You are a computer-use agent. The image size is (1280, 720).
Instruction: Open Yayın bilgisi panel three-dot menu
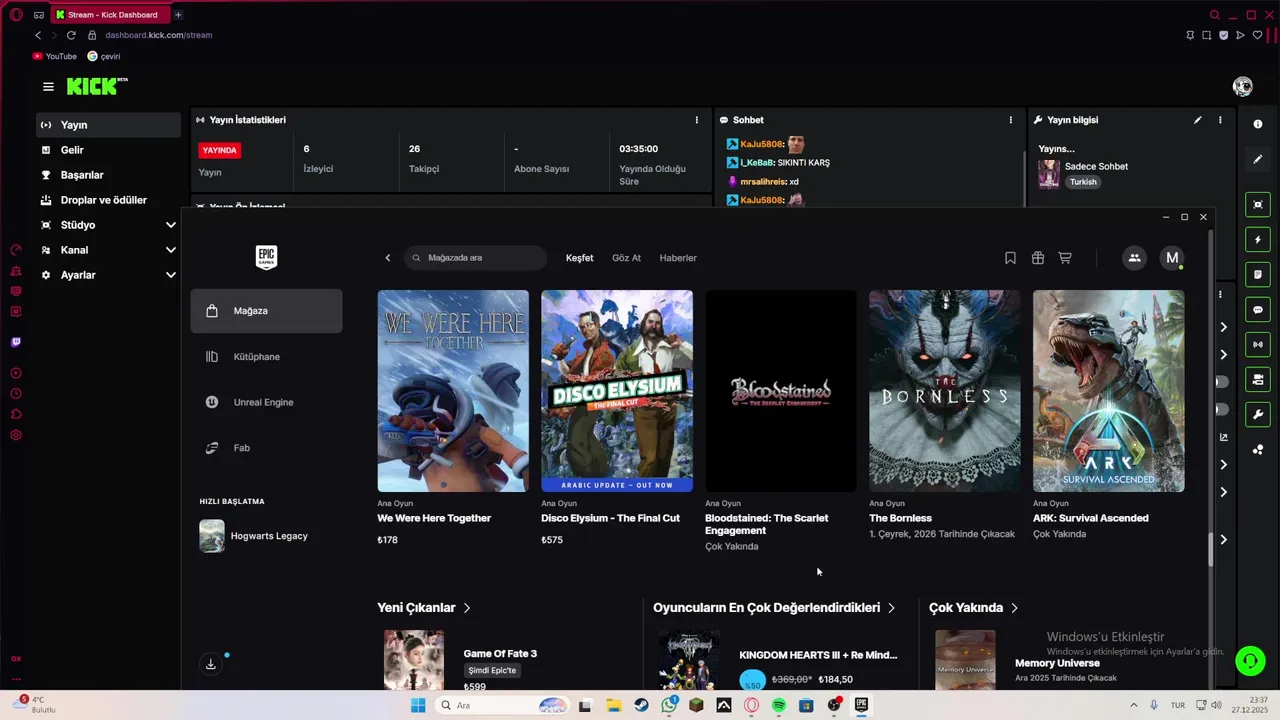1220,120
